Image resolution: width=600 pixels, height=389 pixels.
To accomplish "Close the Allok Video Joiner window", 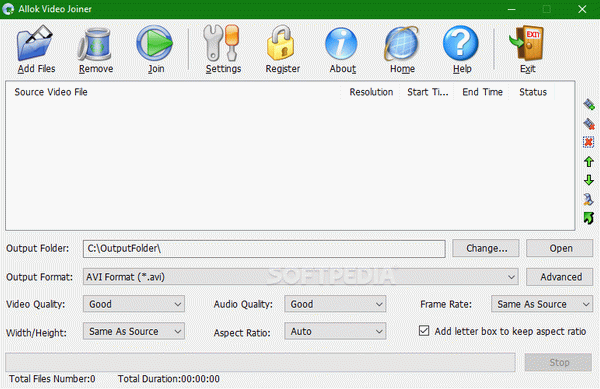I will pyautogui.click(x=582, y=9).
